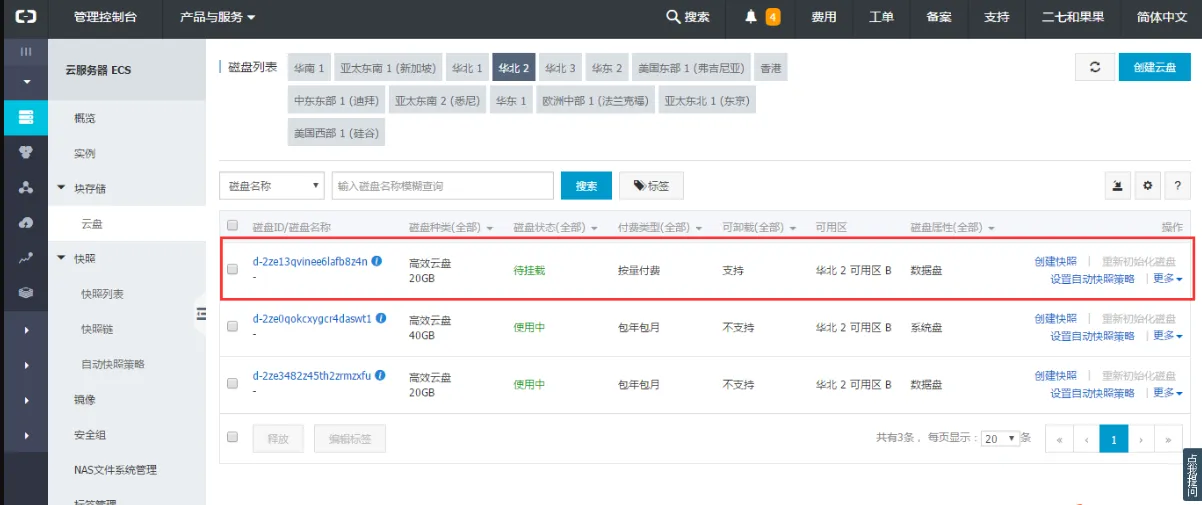
Task: Click the search magnifier 搜索 in top bar
Action: tap(688, 17)
